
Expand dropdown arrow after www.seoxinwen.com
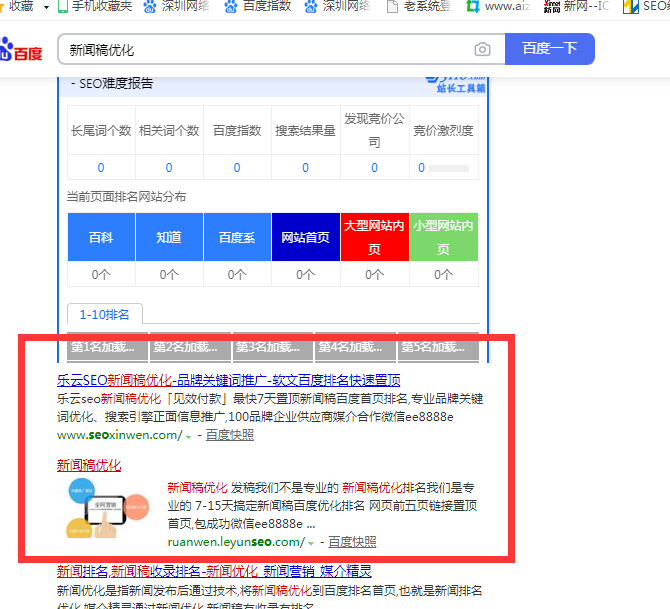[188, 437]
